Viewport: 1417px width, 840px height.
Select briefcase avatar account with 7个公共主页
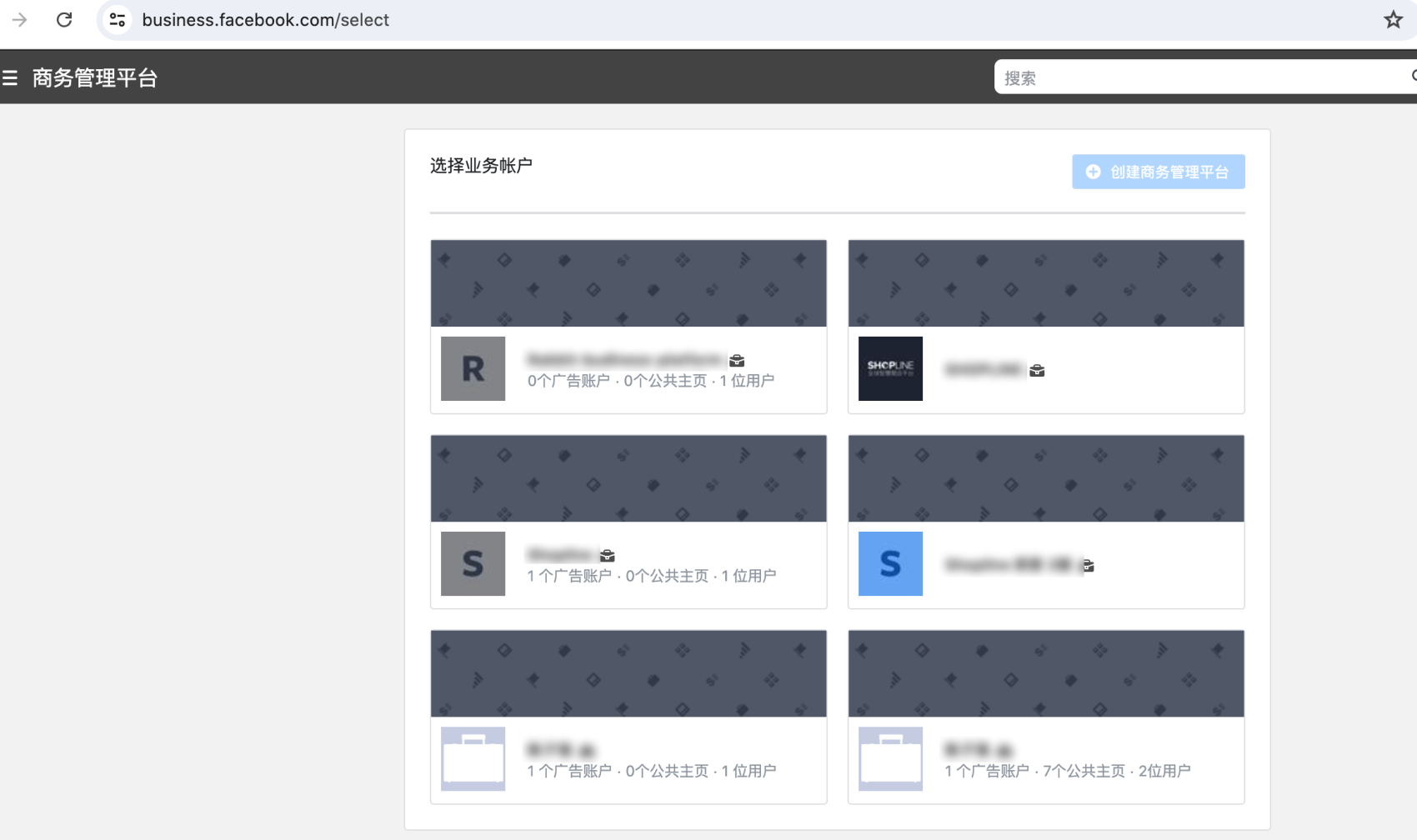1046,717
